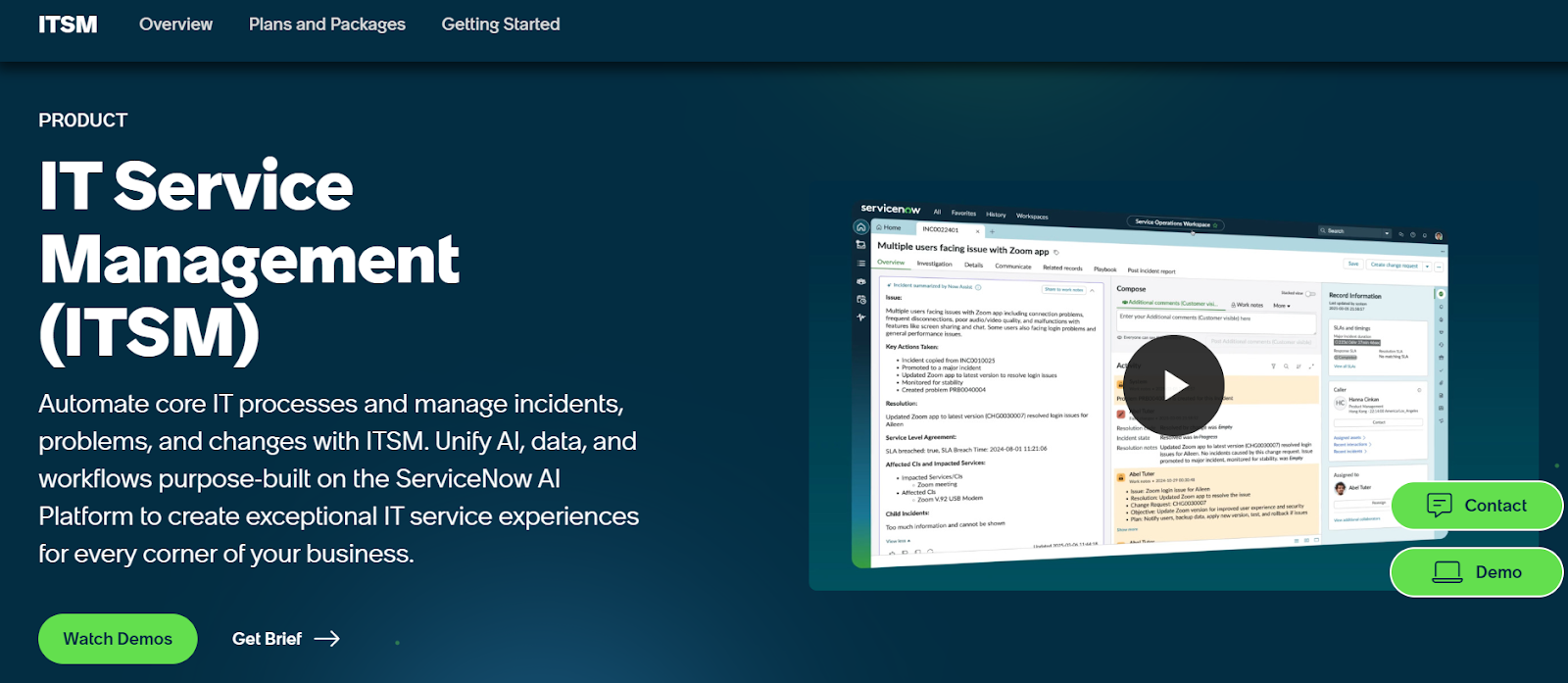Image resolution: width=1568 pixels, height=683 pixels.
Task: Click the ITSM logo in the header
Action: tap(68, 24)
